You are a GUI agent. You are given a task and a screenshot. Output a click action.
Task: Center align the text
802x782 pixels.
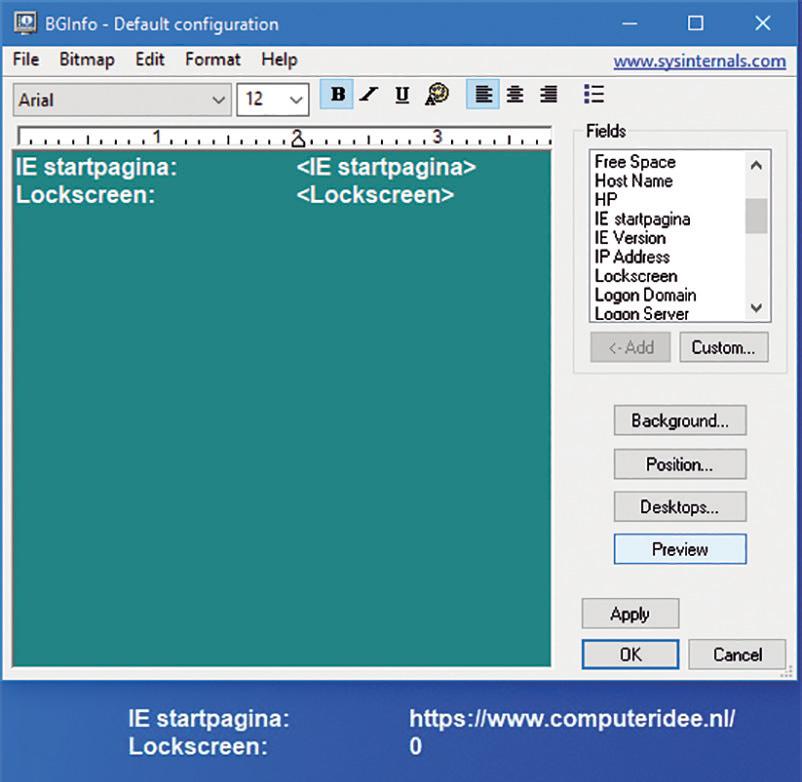click(515, 95)
